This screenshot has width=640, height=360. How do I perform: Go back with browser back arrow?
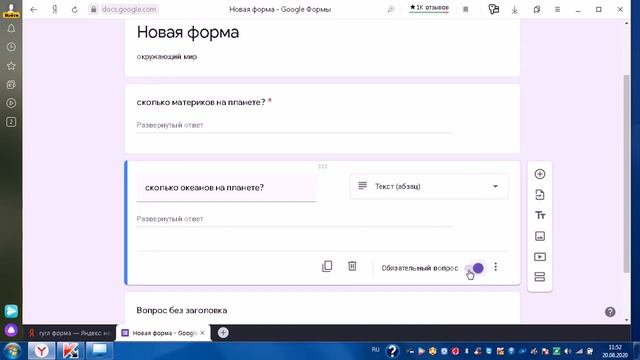click(33, 9)
